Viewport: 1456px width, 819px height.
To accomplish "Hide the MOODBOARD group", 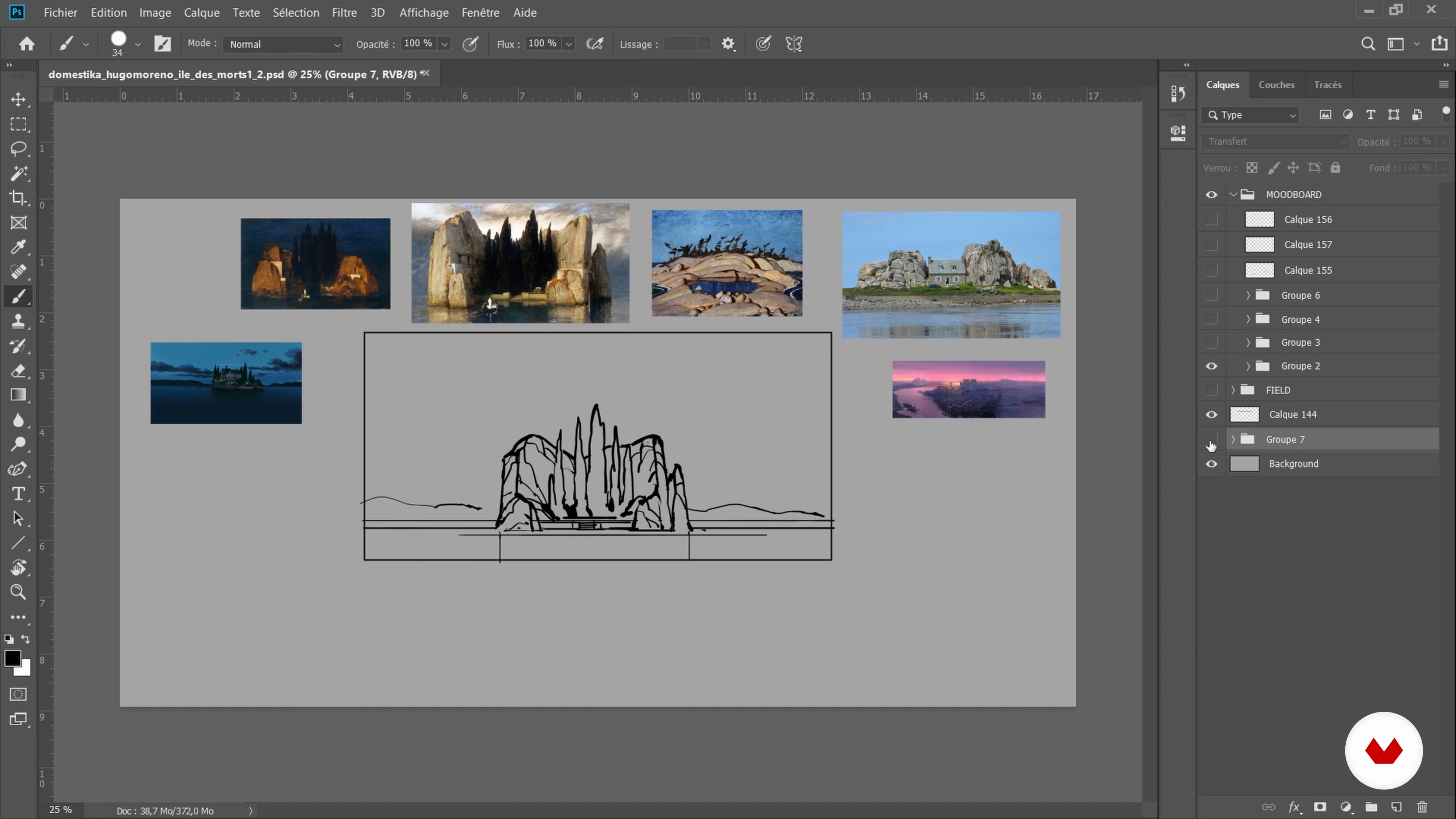I will [1211, 195].
